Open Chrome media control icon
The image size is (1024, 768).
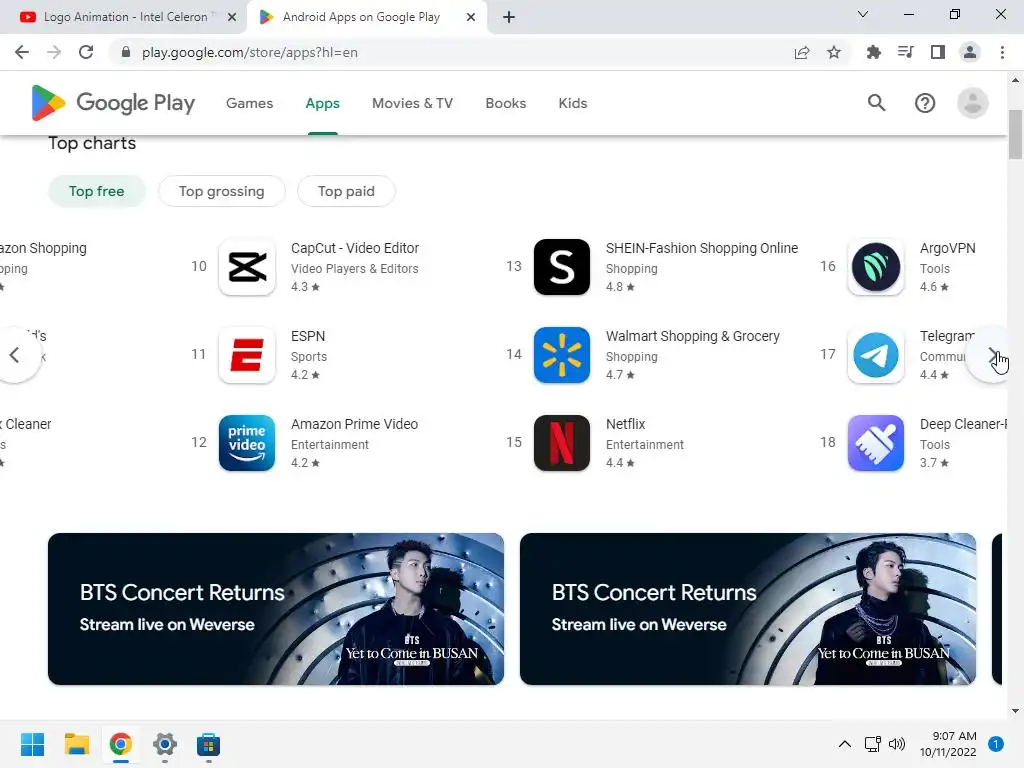[x=905, y=52]
